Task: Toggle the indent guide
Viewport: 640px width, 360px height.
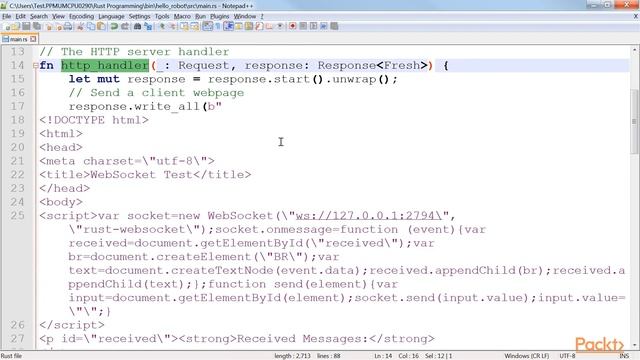Action: (x=229, y=27)
